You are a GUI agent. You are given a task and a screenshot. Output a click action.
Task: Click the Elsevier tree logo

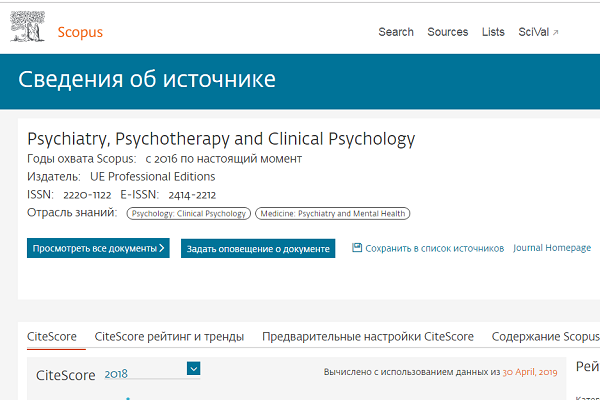[28, 26]
